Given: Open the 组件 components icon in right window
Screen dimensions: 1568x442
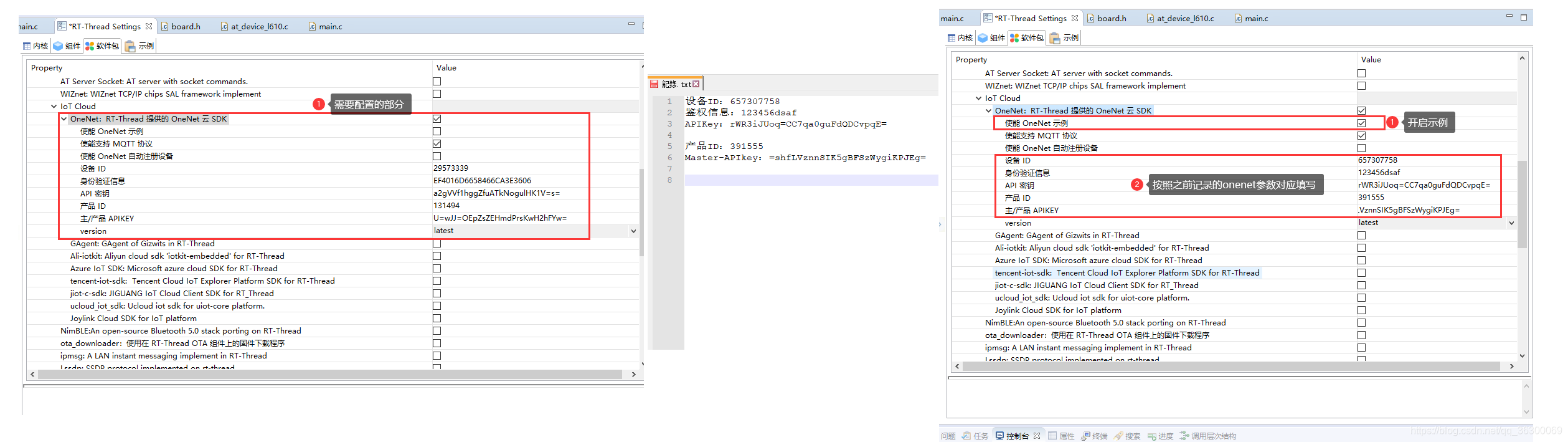Looking at the screenshot, I should pos(983,38).
